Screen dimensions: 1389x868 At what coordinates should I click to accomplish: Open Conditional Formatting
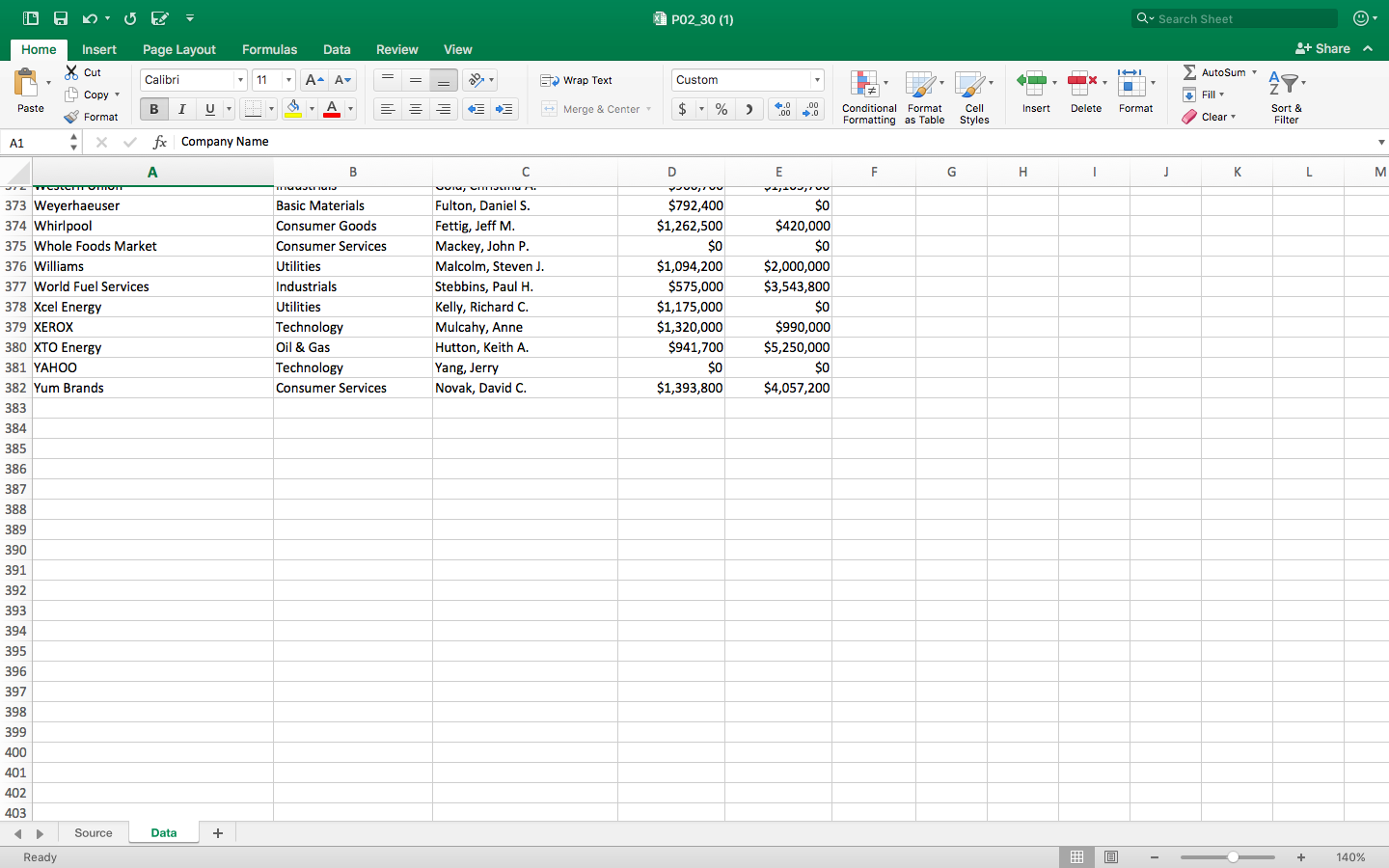pos(869,96)
